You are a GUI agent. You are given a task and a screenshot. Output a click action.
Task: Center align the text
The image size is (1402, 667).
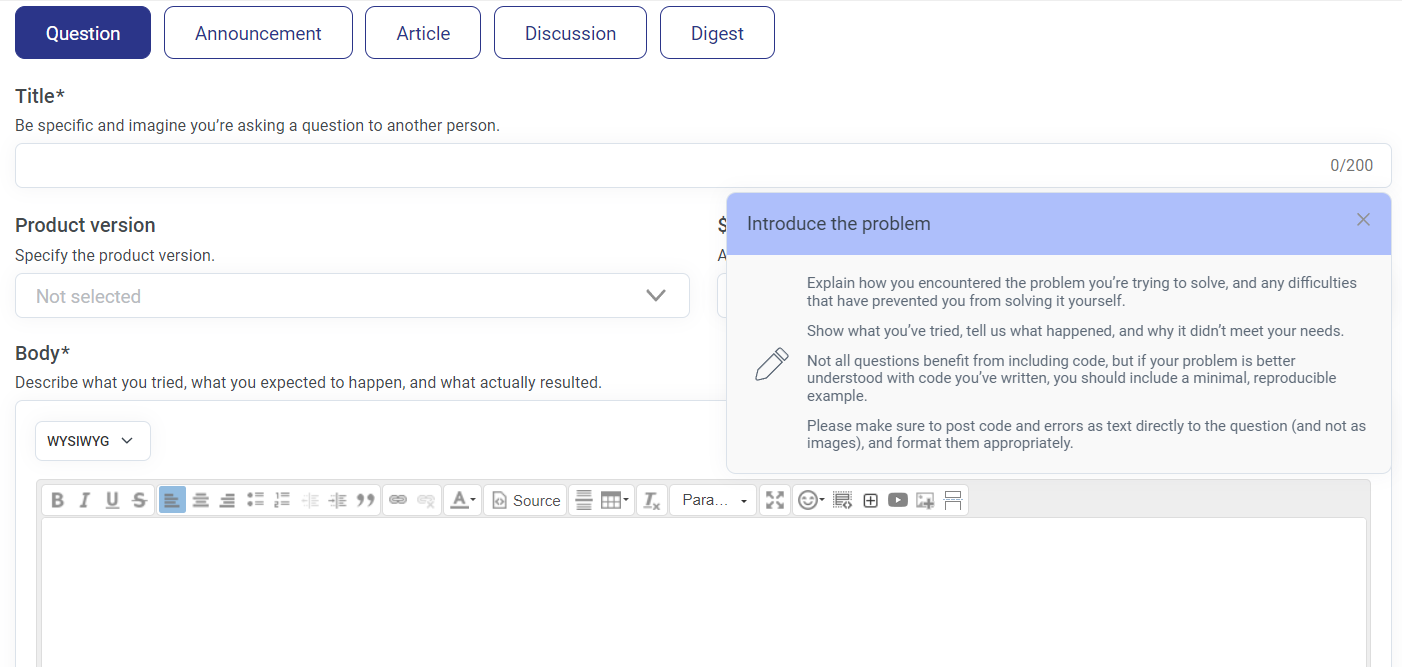pyautogui.click(x=201, y=500)
